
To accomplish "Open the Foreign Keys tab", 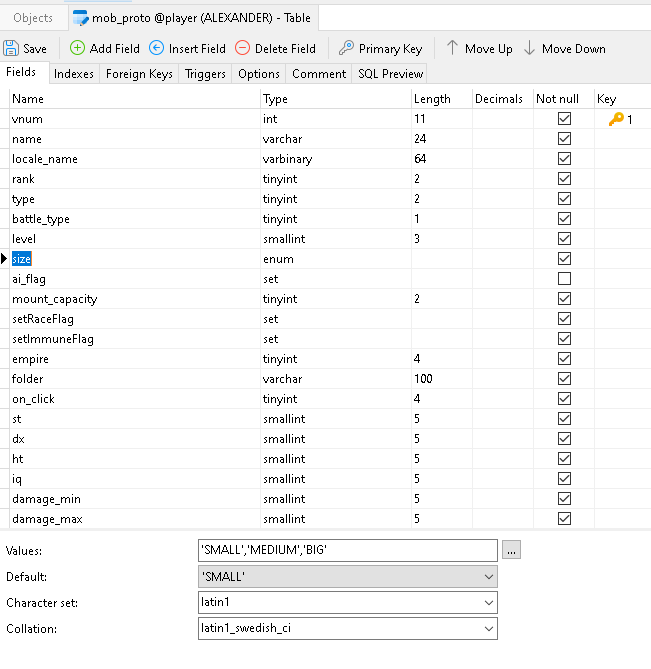I will coord(139,74).
